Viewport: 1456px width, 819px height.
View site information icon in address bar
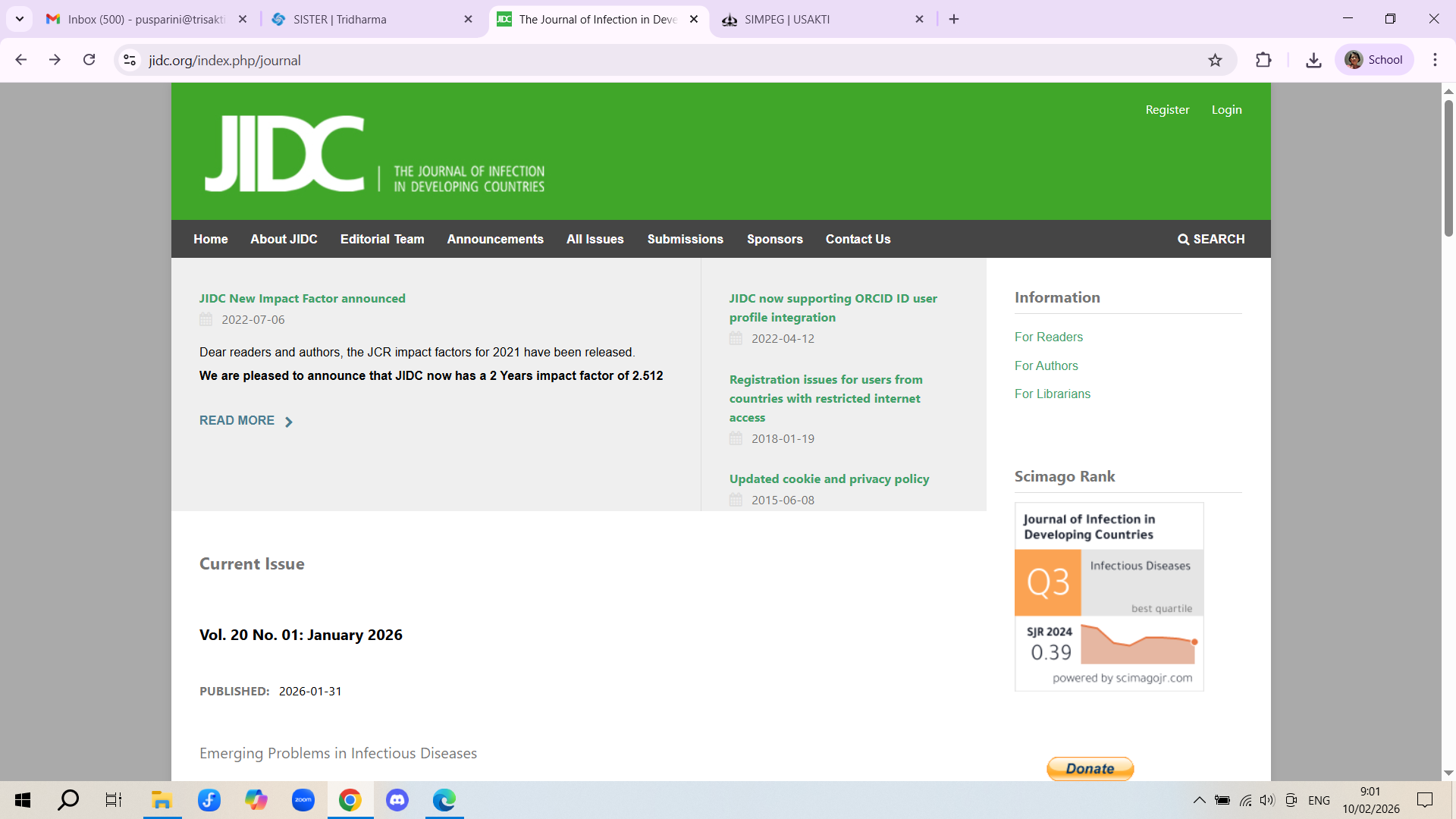click(130, 60)
